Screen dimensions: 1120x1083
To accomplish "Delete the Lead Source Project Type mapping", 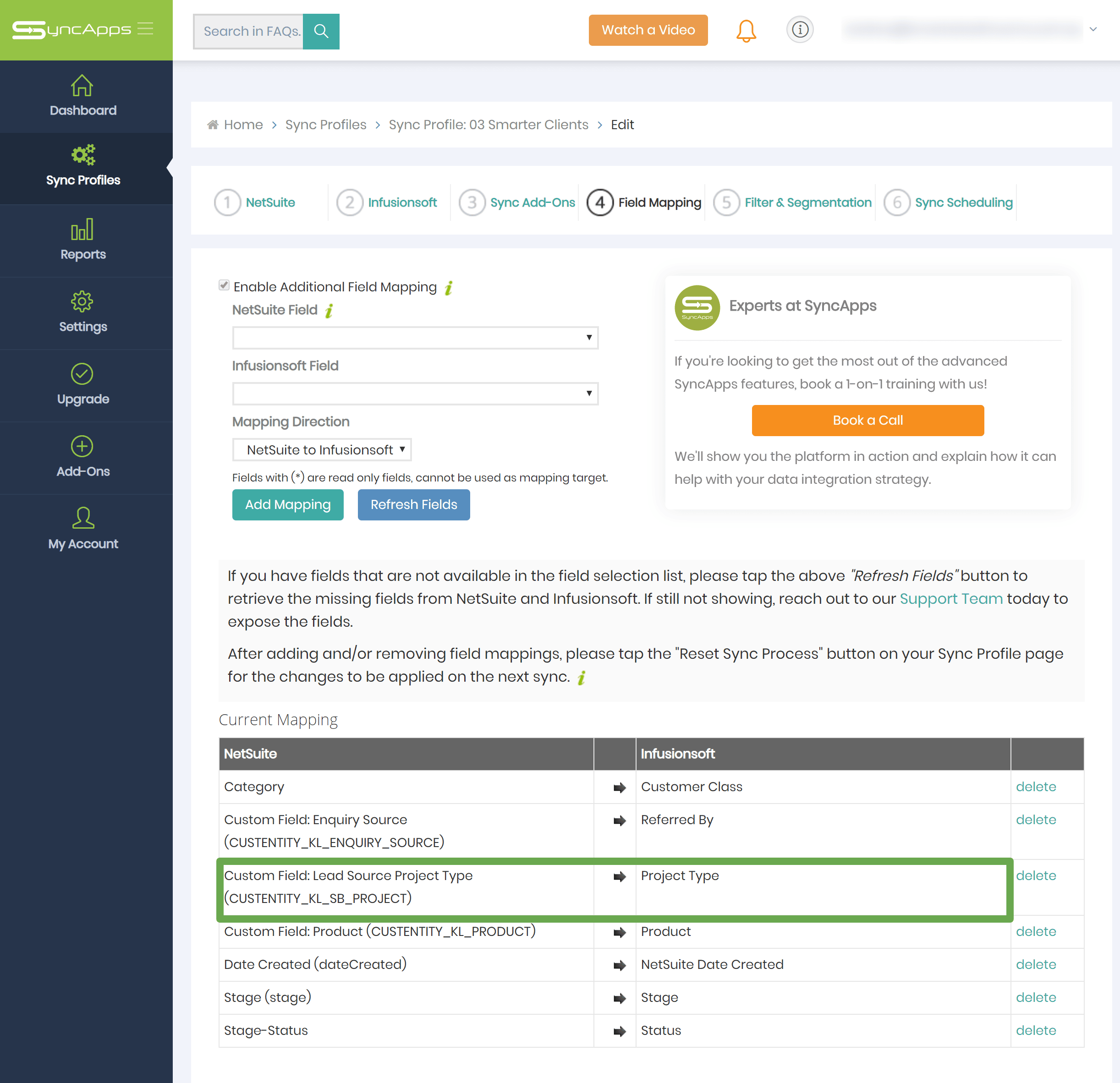I will (x=1035, y=875).
